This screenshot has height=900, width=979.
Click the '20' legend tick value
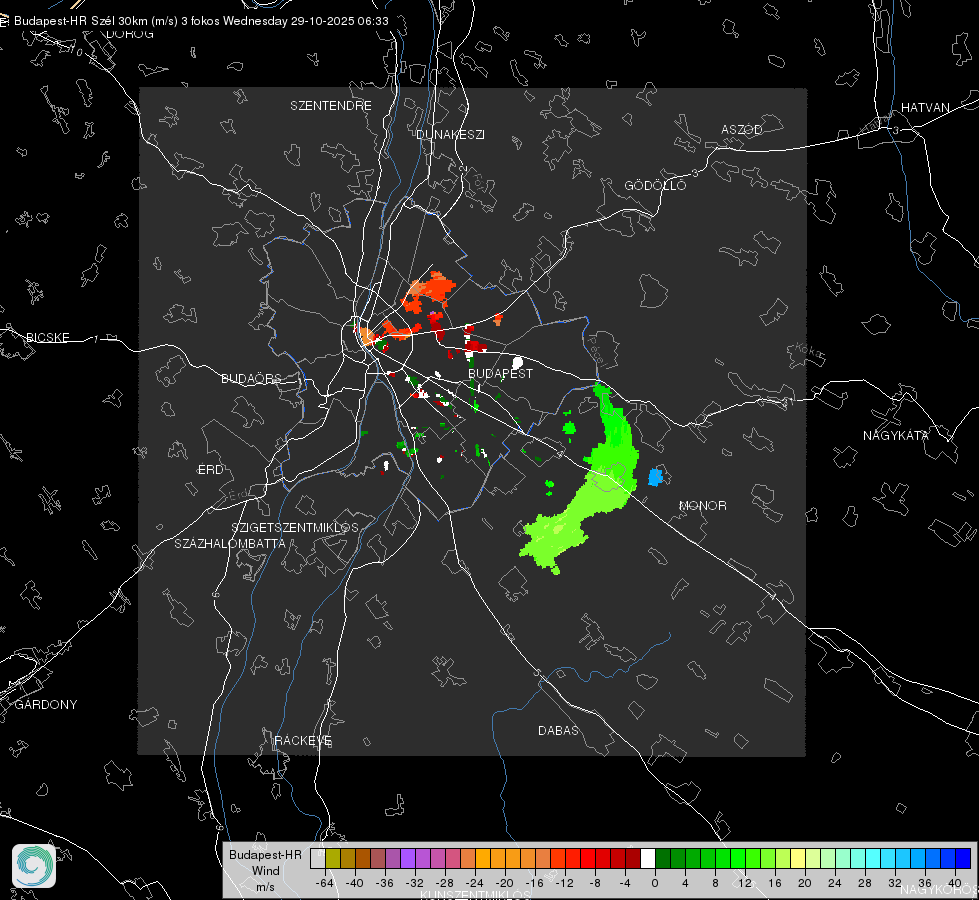(x=805, y=883)
